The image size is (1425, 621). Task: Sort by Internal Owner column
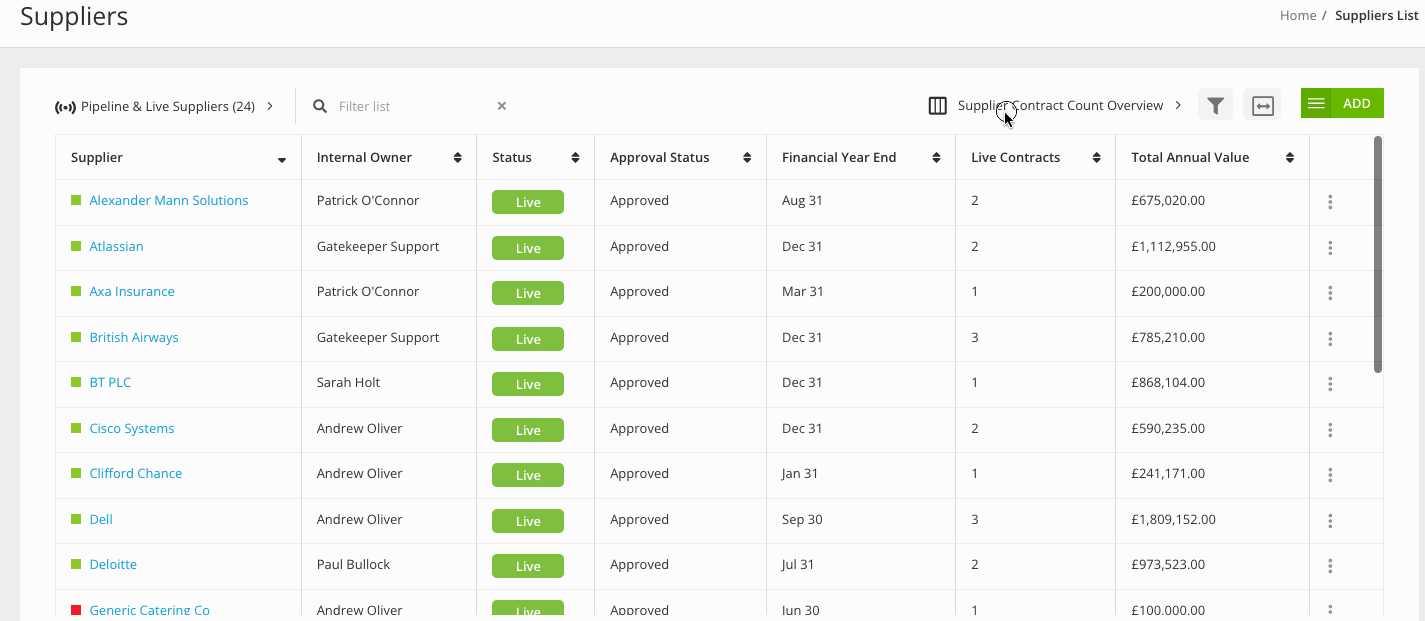click(457, 158)
